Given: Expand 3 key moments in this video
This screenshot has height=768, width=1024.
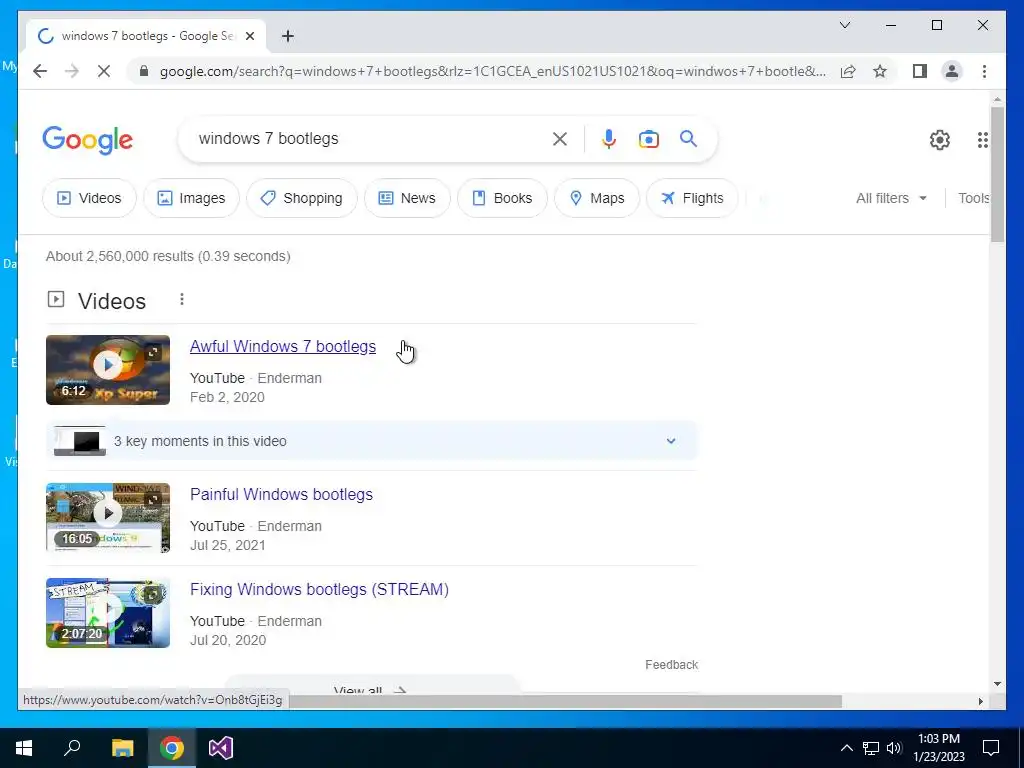Looking at the screenshot, I should [x=372, y=441].
